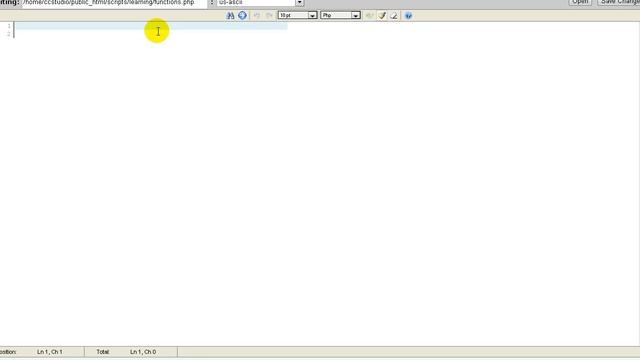Image resolution: width=640 pixels, height=360 pixels.
Task: Click the greyed-out undo icon
Action: pos(257,16)
